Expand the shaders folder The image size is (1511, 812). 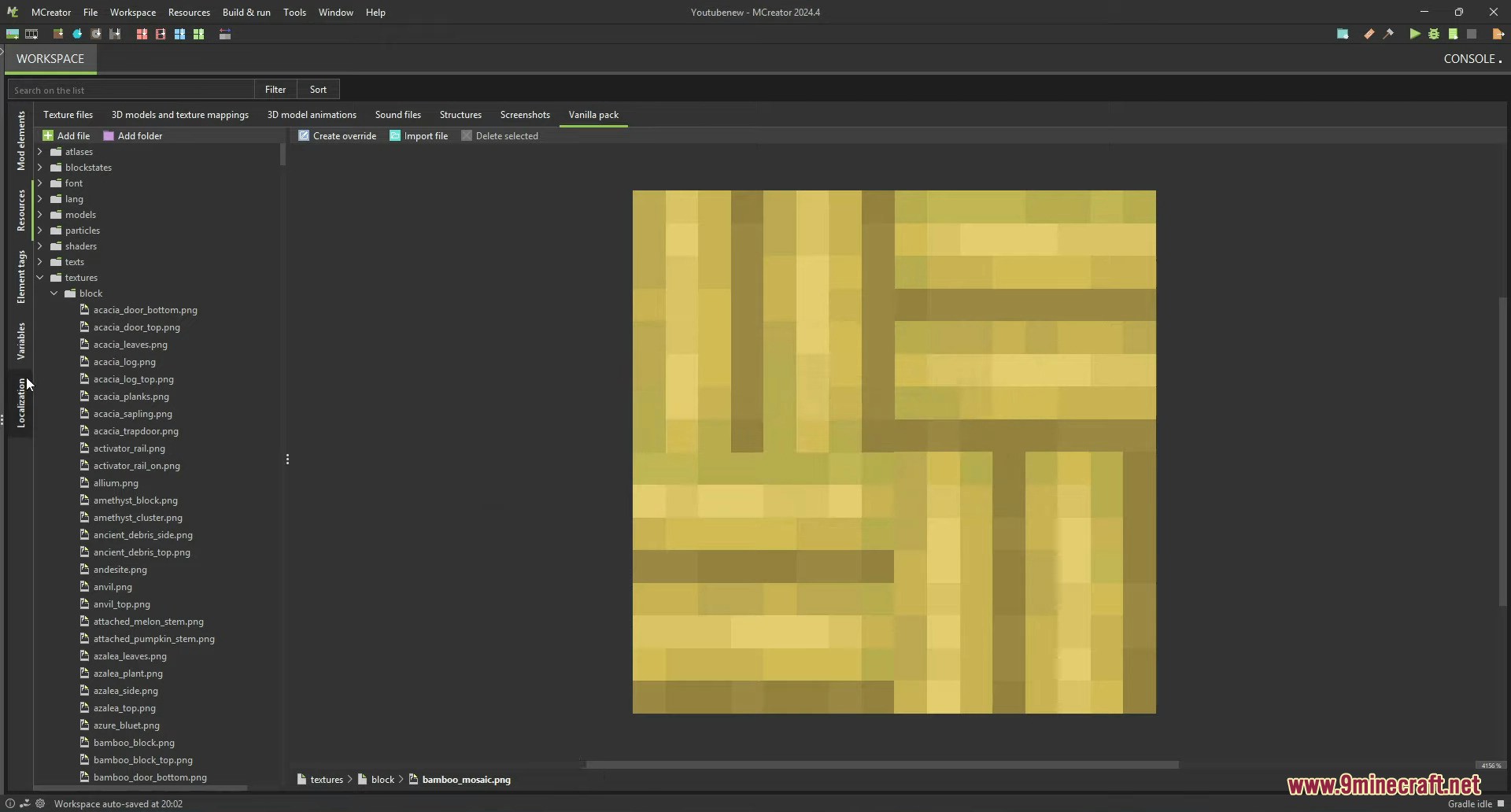coord(40,246)
